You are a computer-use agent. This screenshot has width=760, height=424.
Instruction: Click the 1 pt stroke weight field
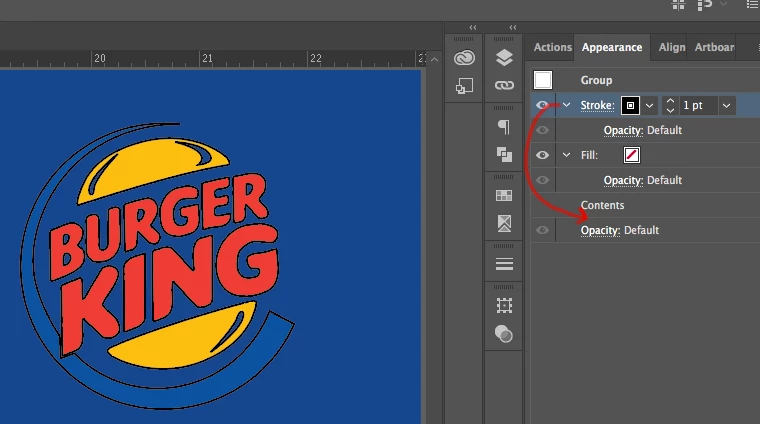pyautogui.click(x=698, y=106)
